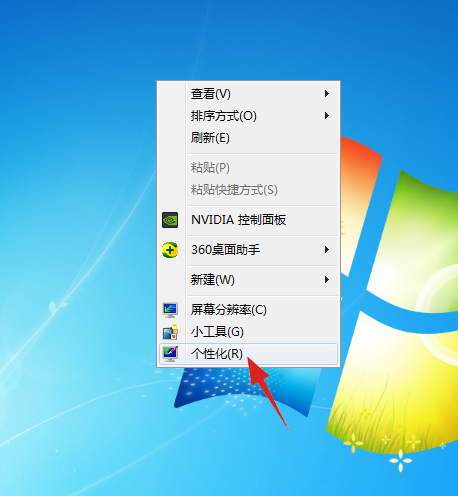Open the 360桌面助手 menu entry

click(248, 250)
